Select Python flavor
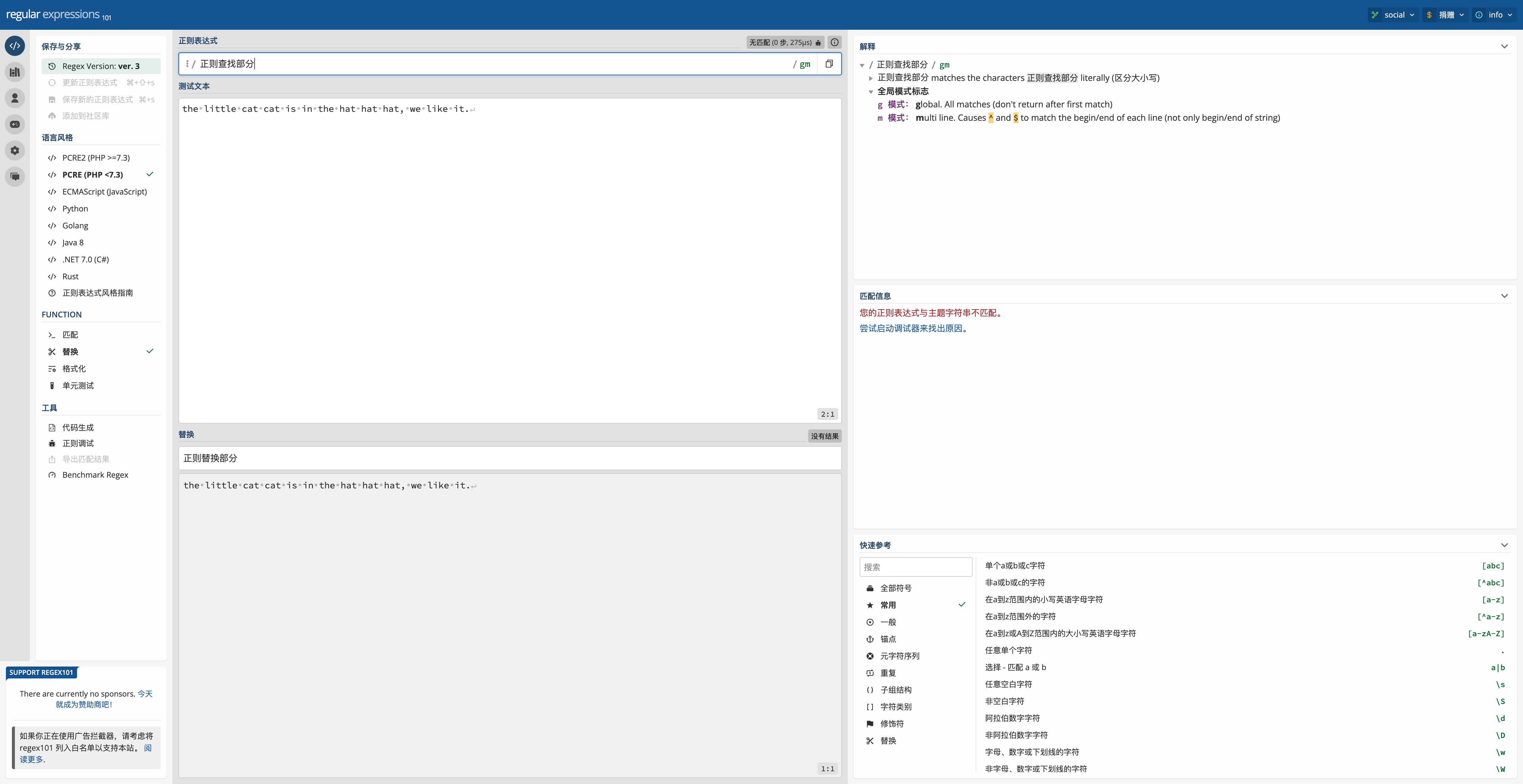 point(101,209)
